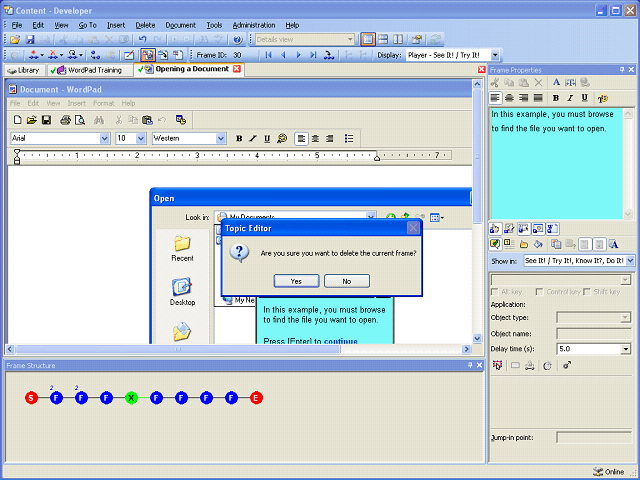
Task: Click the New document icon in WordPad
Action: click(x=17, y=120)
